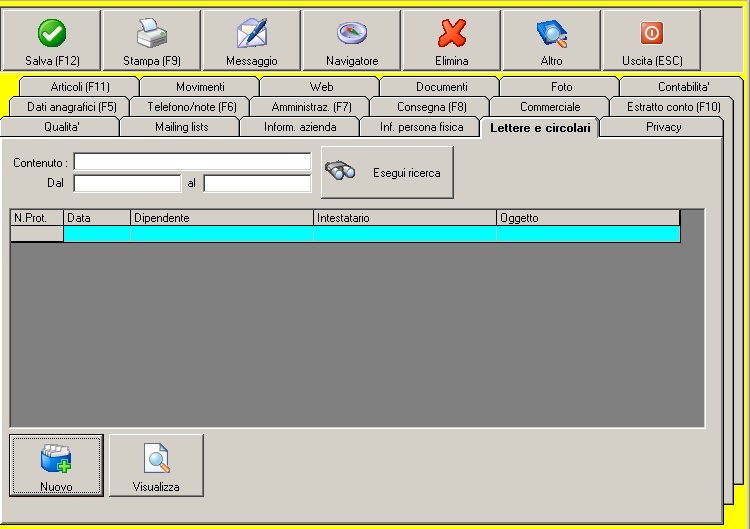
Task: Click the Salva (F12) label
Action: point(52,61)
